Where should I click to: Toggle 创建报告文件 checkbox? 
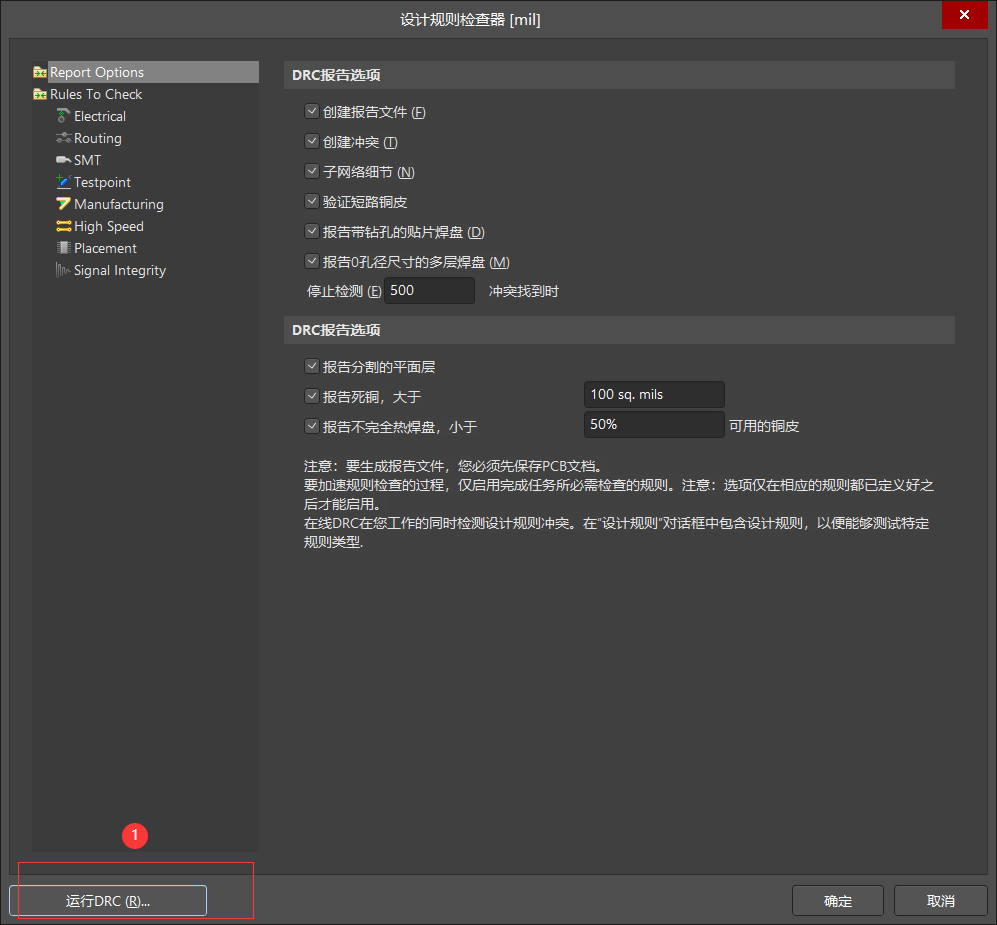click(312, 111)
